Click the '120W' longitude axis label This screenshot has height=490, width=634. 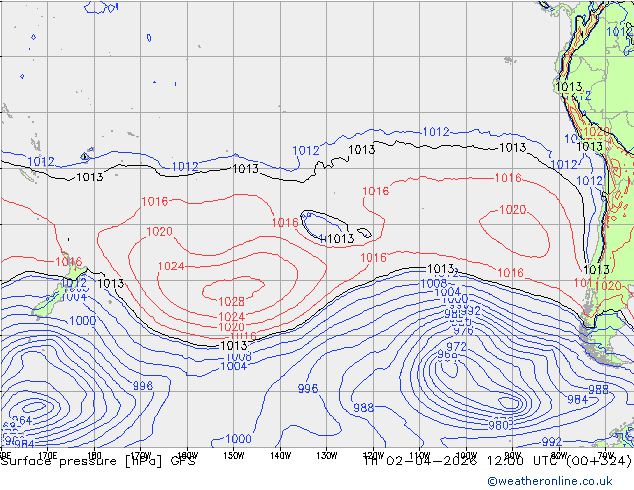point(373,456)
